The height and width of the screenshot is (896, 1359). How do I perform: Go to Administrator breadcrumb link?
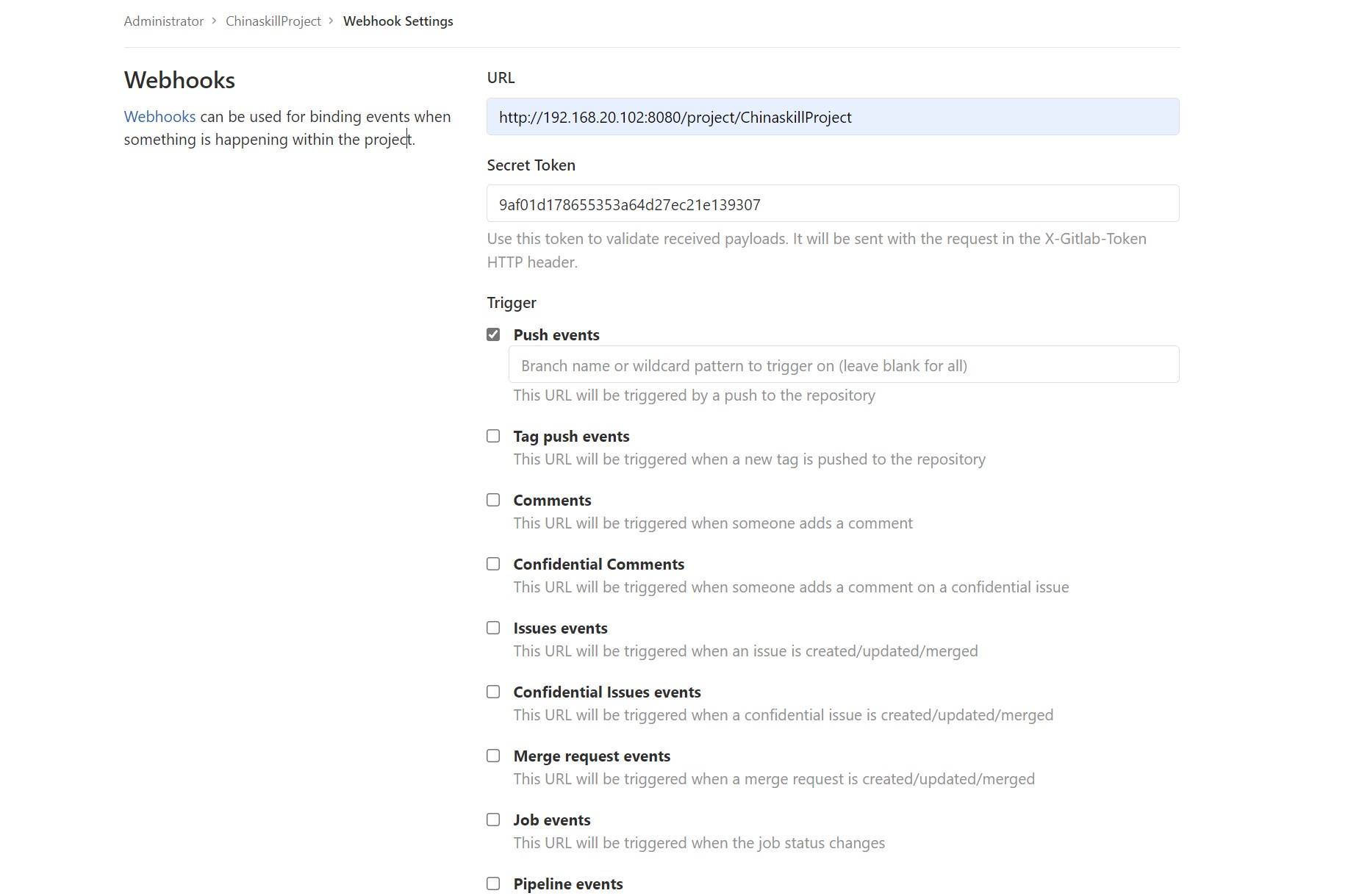163,21
